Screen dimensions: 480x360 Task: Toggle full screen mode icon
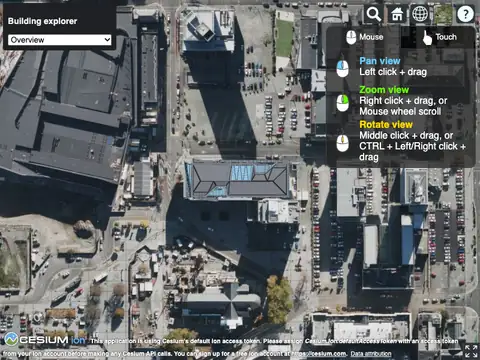tap(471, 351)
